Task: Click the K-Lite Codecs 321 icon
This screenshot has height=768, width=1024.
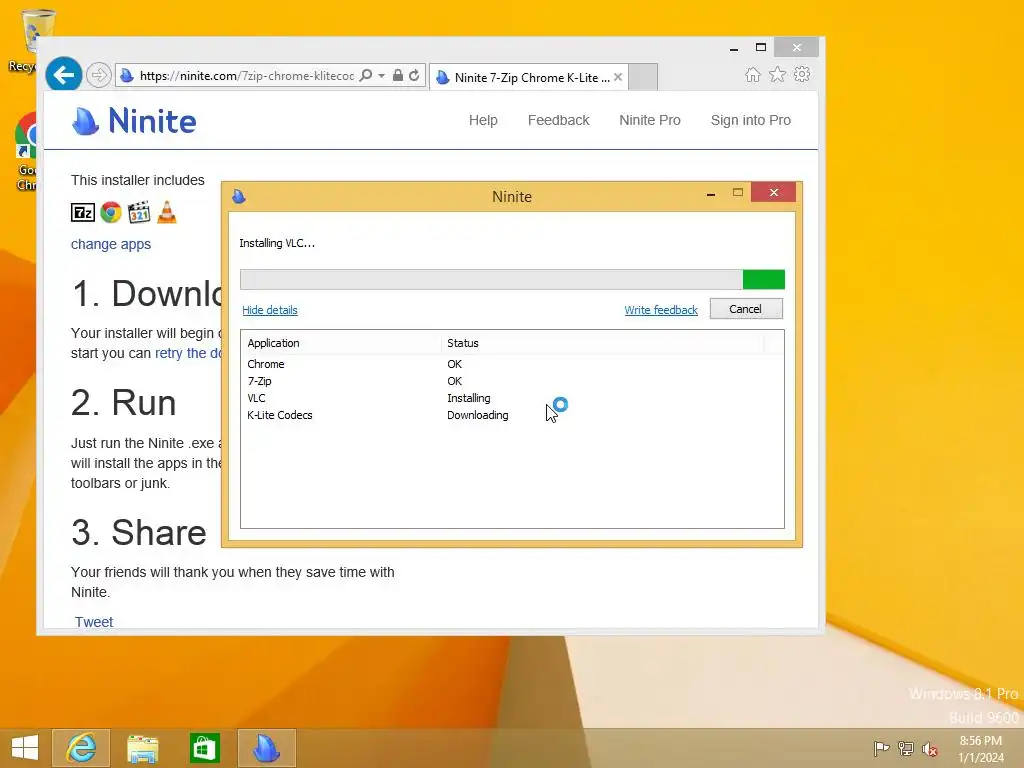Action: point(139,212)
